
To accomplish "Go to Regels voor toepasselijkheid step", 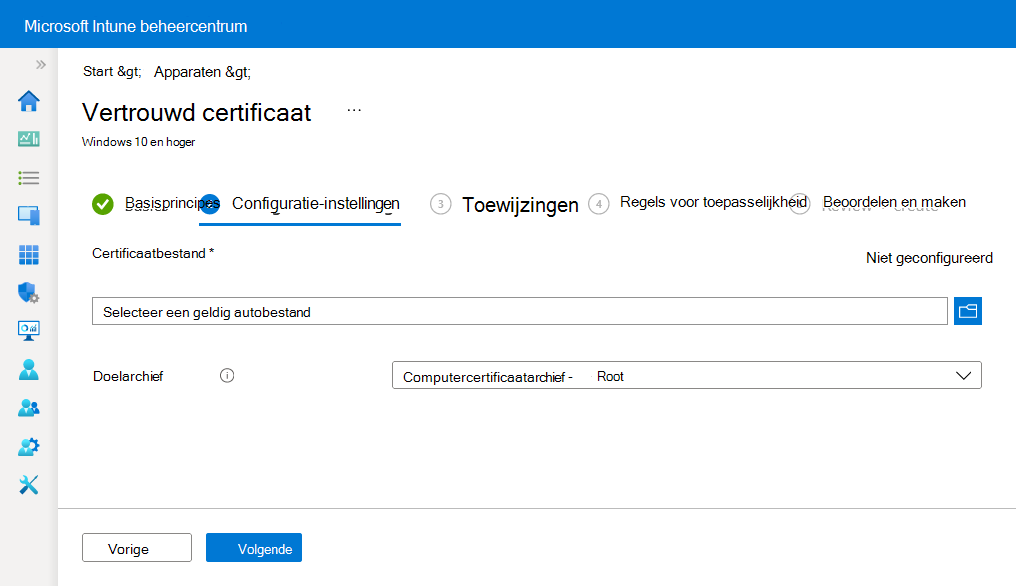I will pyautogui.click(x=698, y=203).
